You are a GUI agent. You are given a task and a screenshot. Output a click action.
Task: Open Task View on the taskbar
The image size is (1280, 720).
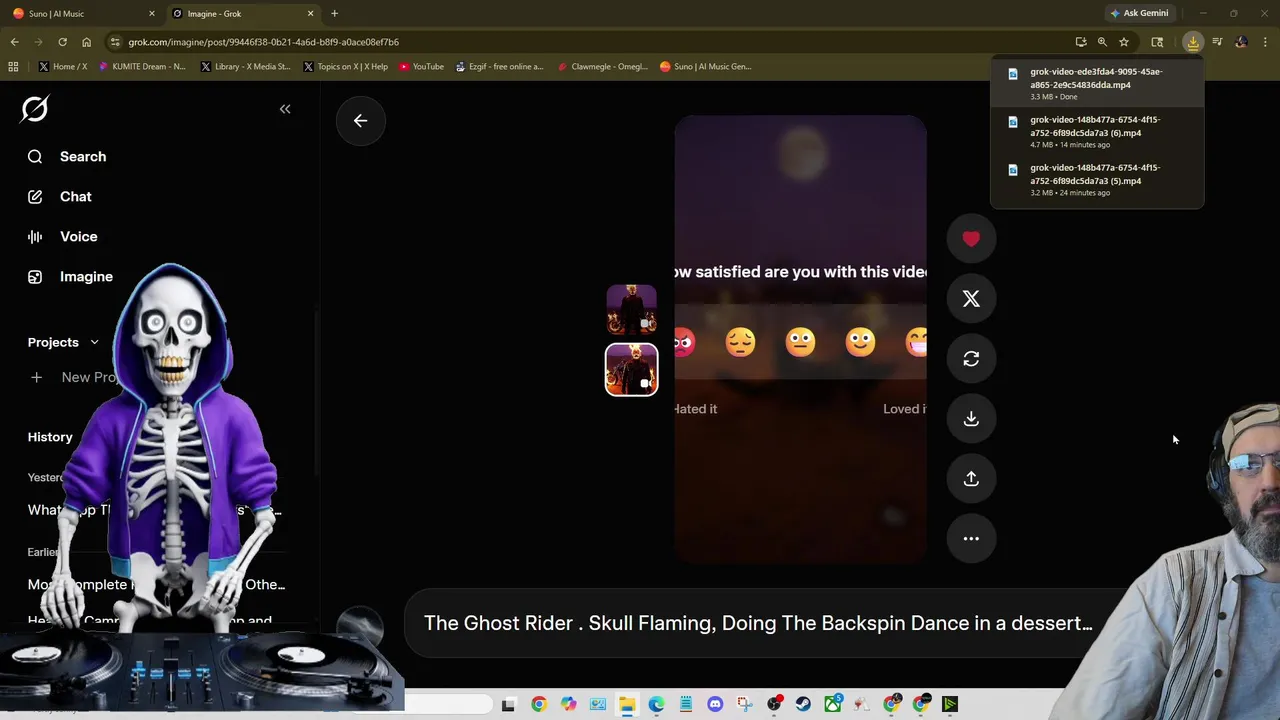(x=508, y=705)
